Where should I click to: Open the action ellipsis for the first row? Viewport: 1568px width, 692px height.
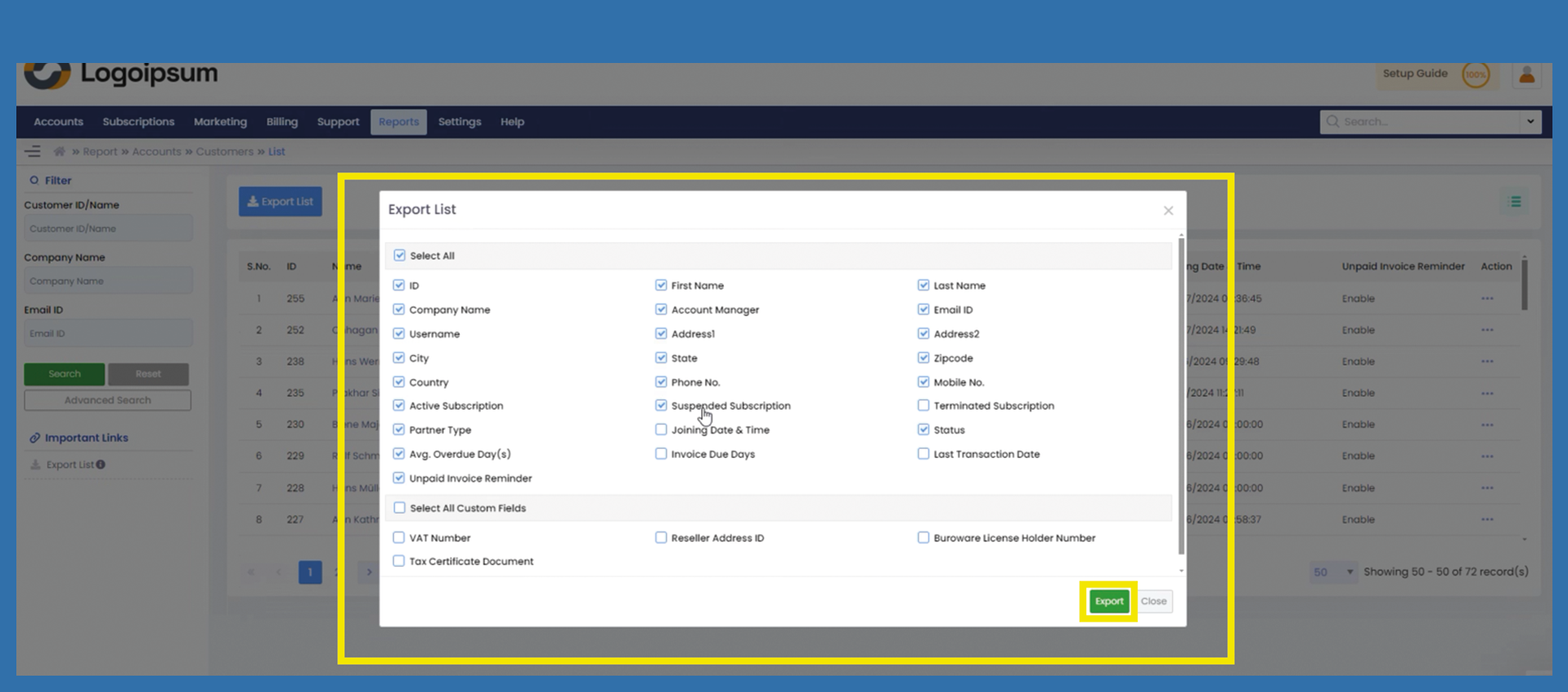tap(1486, 299)
